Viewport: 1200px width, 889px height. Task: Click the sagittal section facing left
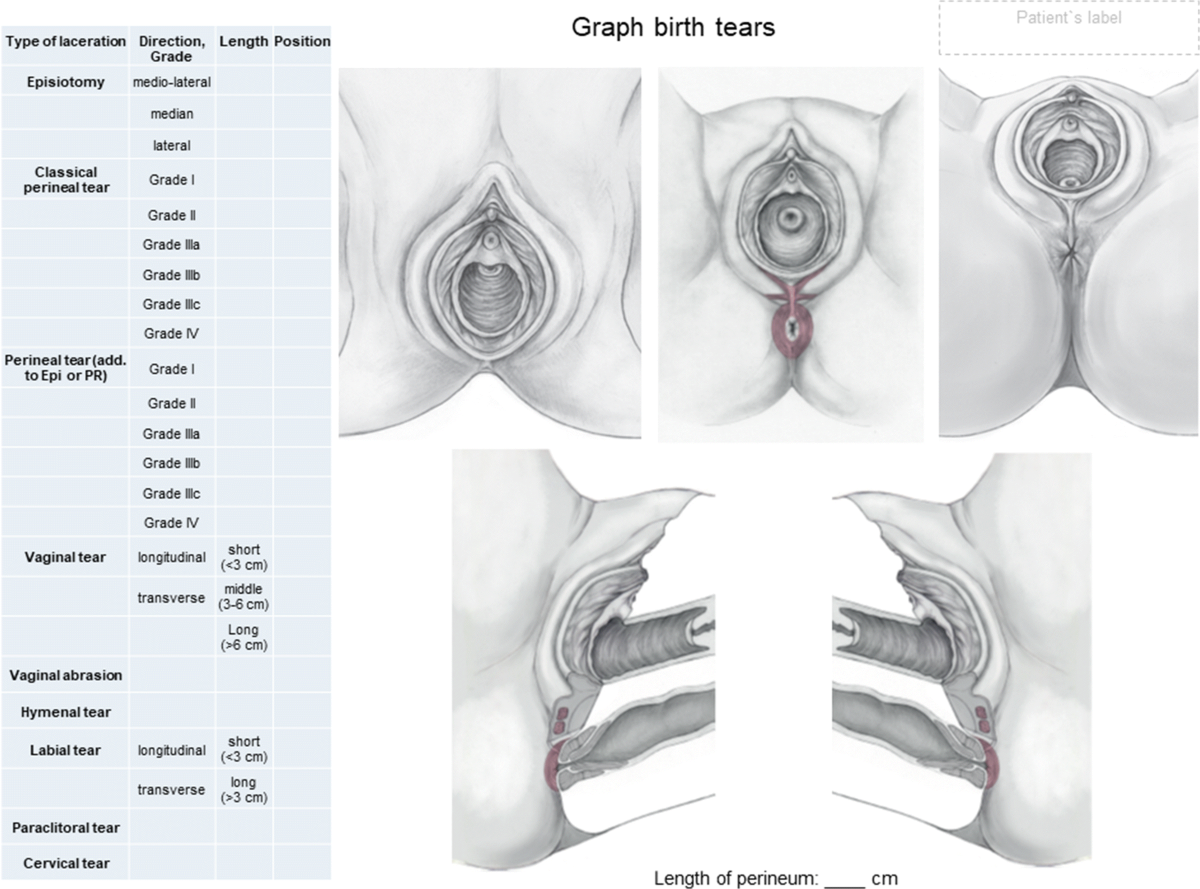(962, 660)
